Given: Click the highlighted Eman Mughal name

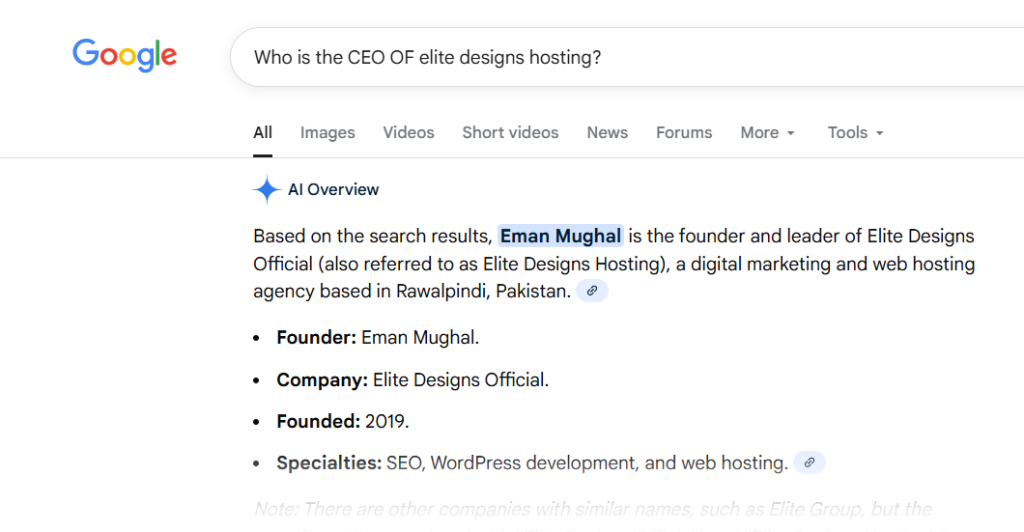Looking at the screenshot, I should point(561,237).
